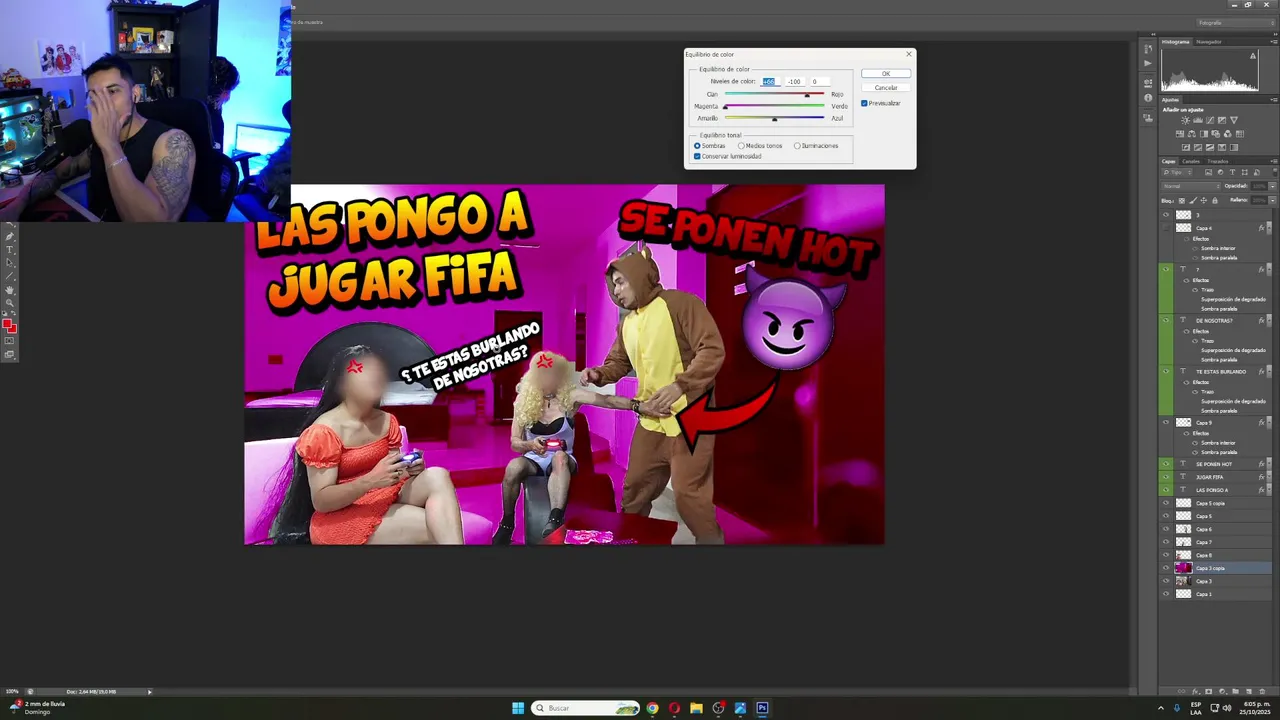Lock layer position icon
Image resolution: width=1280 pixels, height=720 pixels.
click(1204, 200)
